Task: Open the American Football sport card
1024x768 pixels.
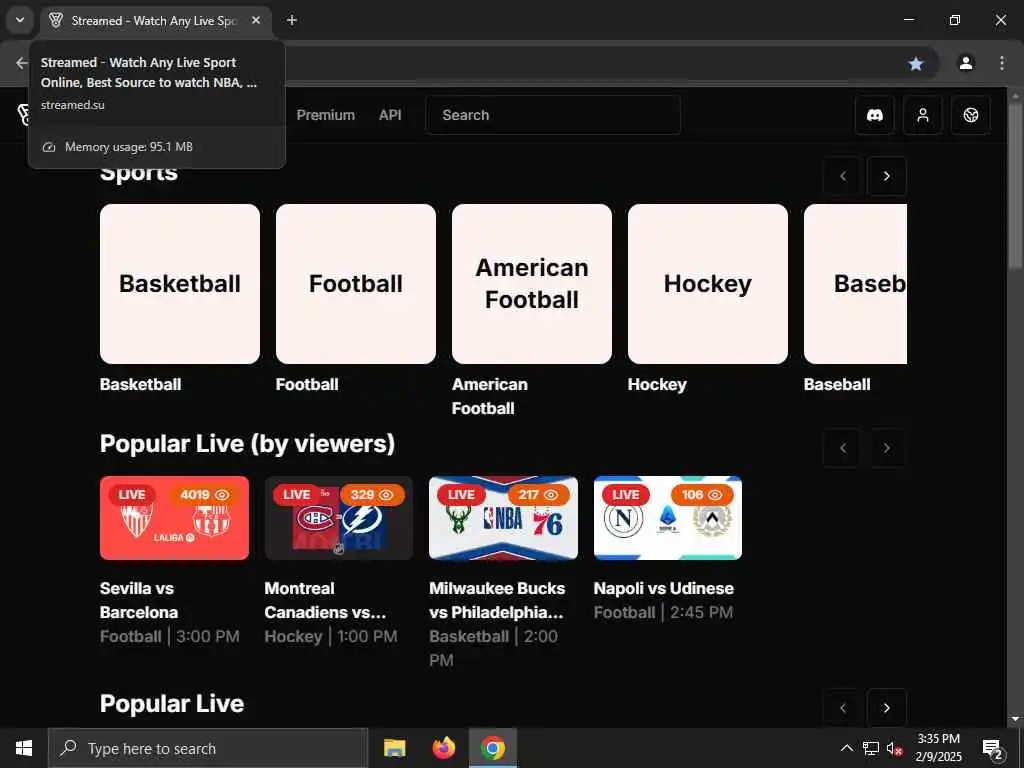Action: point(532,283)
